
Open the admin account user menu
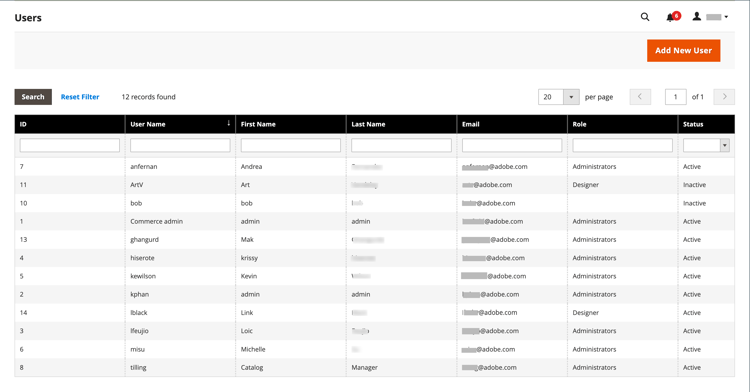(710, 17)
